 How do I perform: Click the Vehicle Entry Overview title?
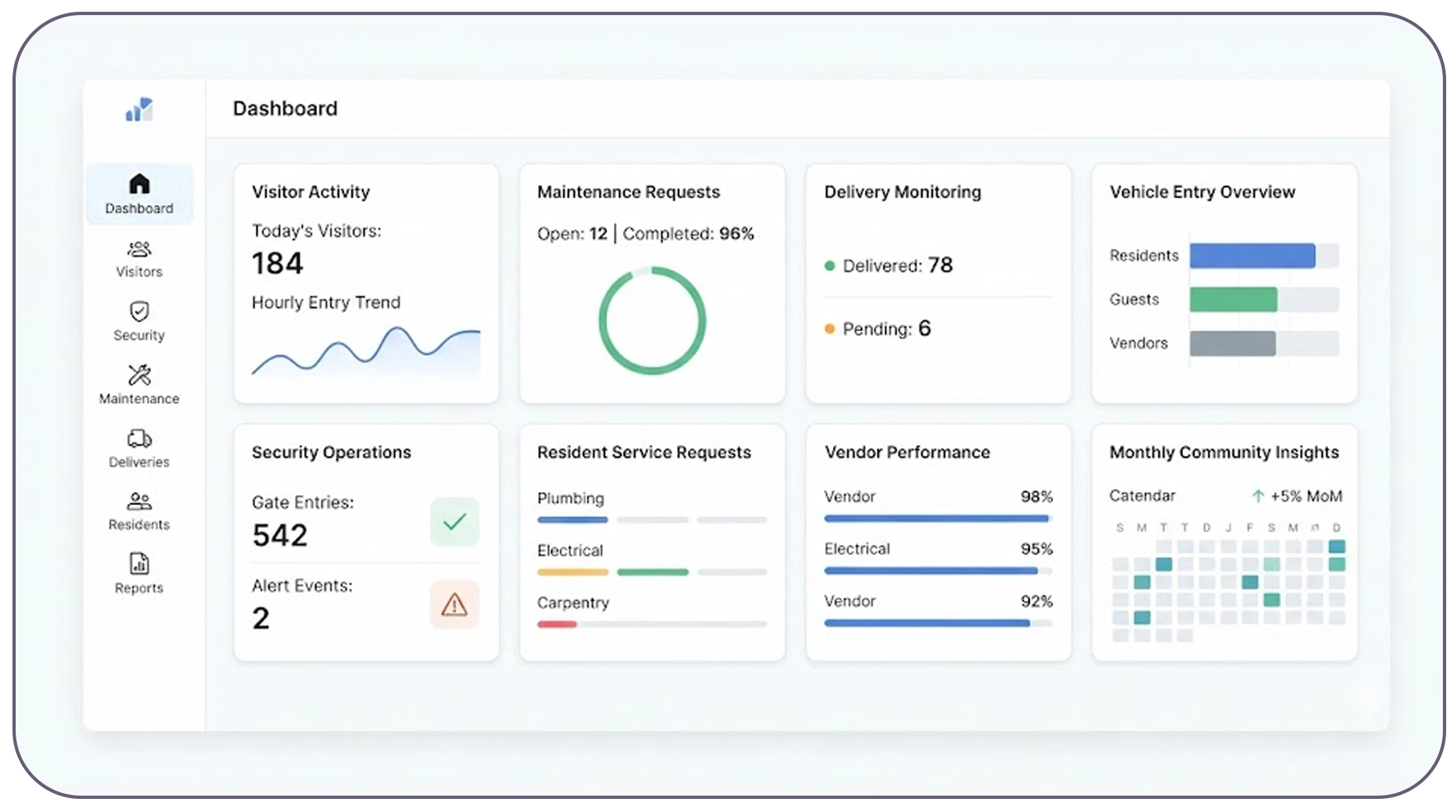(x=1203, y=192)
